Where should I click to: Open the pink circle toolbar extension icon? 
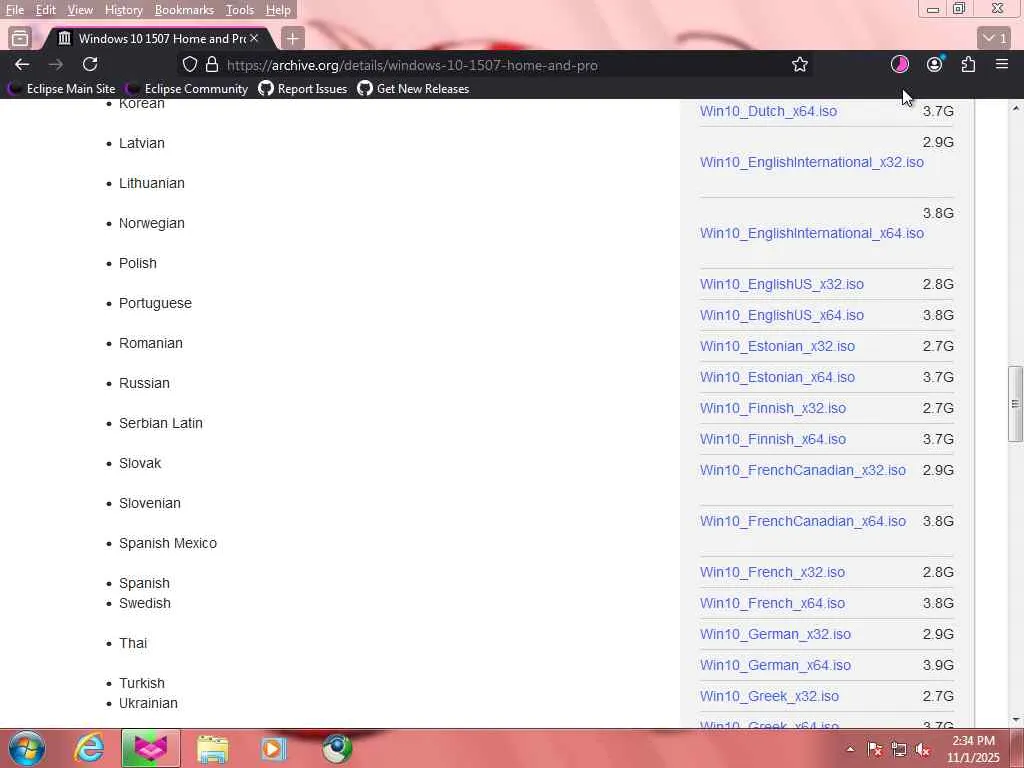pyautogui.click(x=900, y=64)
